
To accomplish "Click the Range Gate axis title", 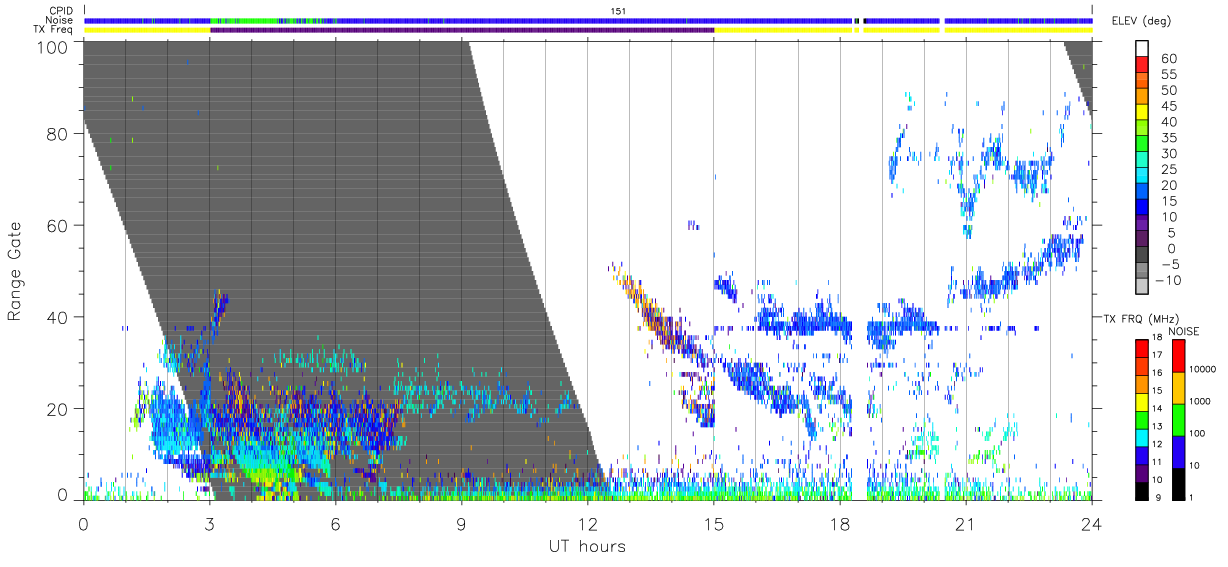I will pyautogui.click(x=15, y=270).
